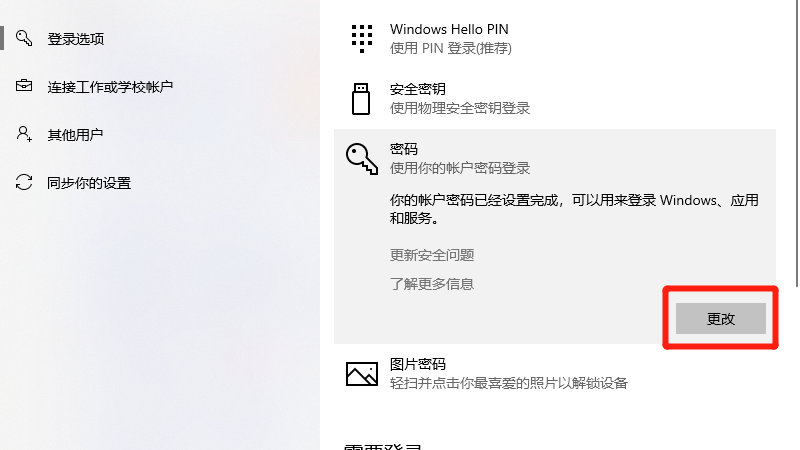Click the key icon beside 登录选项

pyautogui.click(x=24, y=38)
